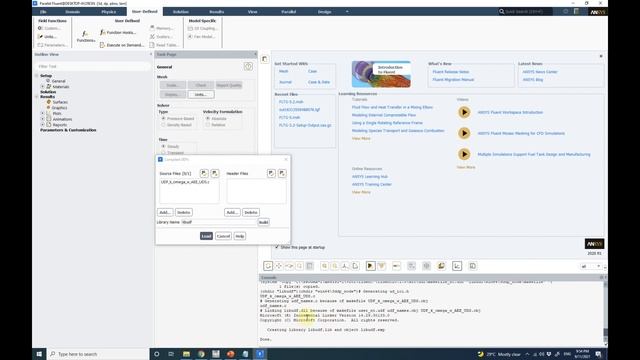Open 1D Coupling in Model Specific
This screenshot has height=360, width=640.
[x=202, y=28]
